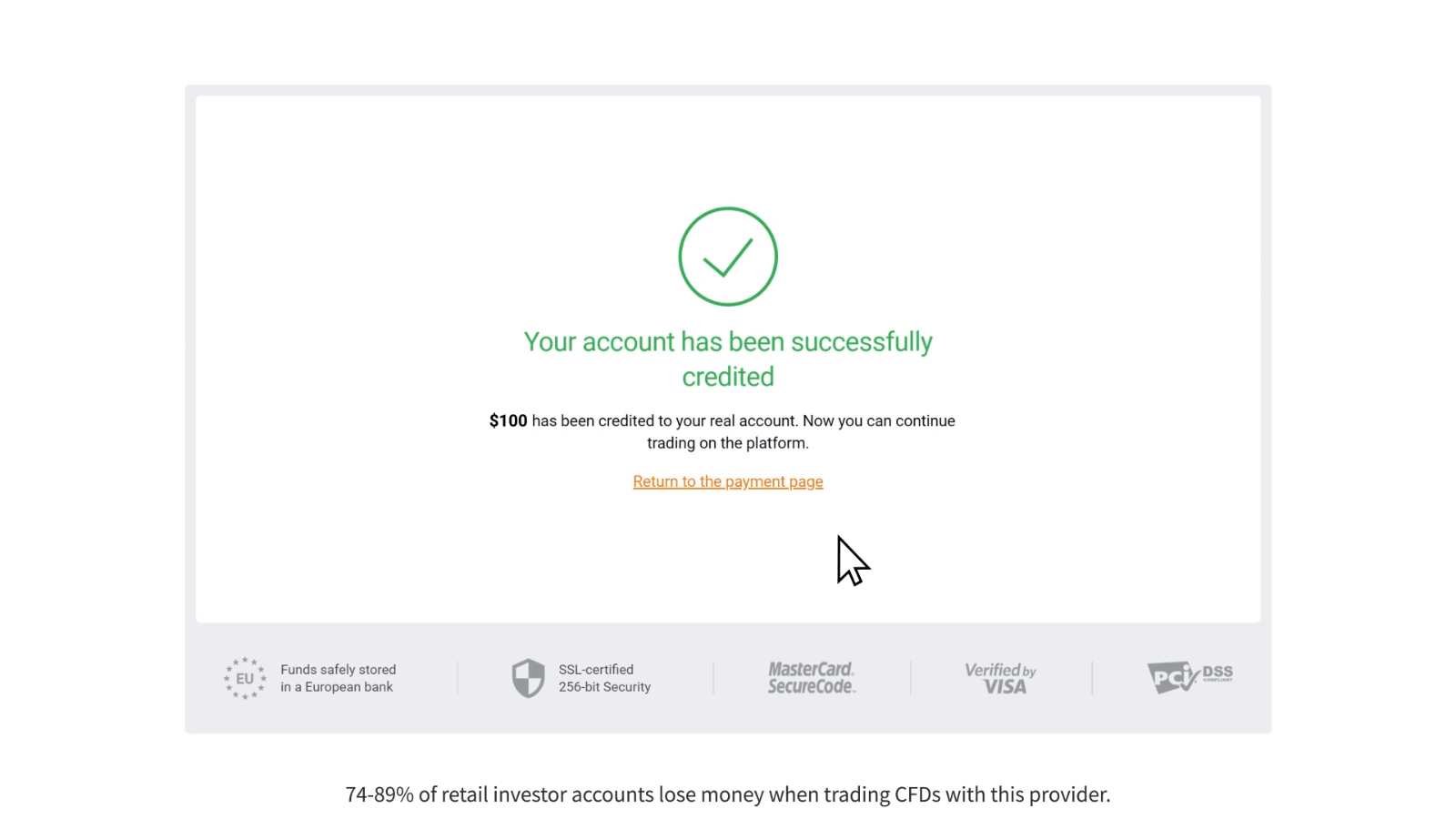Click the '74-89%' figure in the risk warning
Viewport: 1456px width, 819px height.
coord(379,794)
